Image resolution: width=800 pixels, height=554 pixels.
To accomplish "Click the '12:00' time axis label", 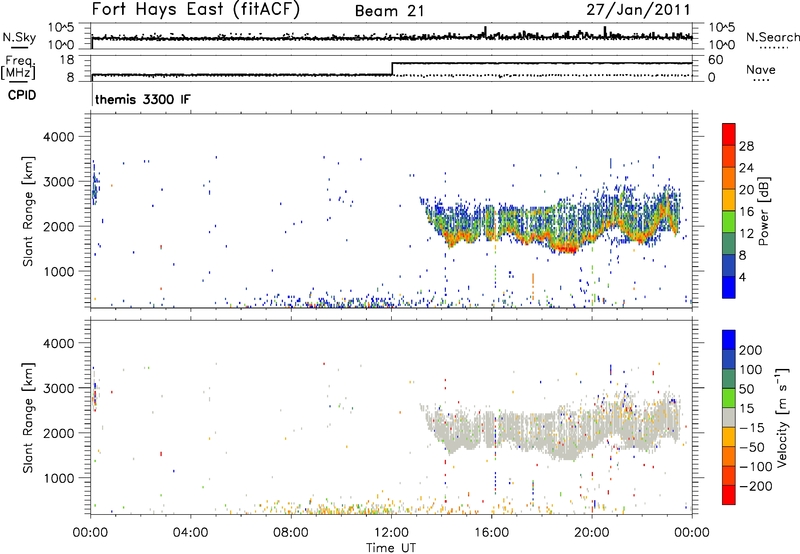I will coord(391,533).
